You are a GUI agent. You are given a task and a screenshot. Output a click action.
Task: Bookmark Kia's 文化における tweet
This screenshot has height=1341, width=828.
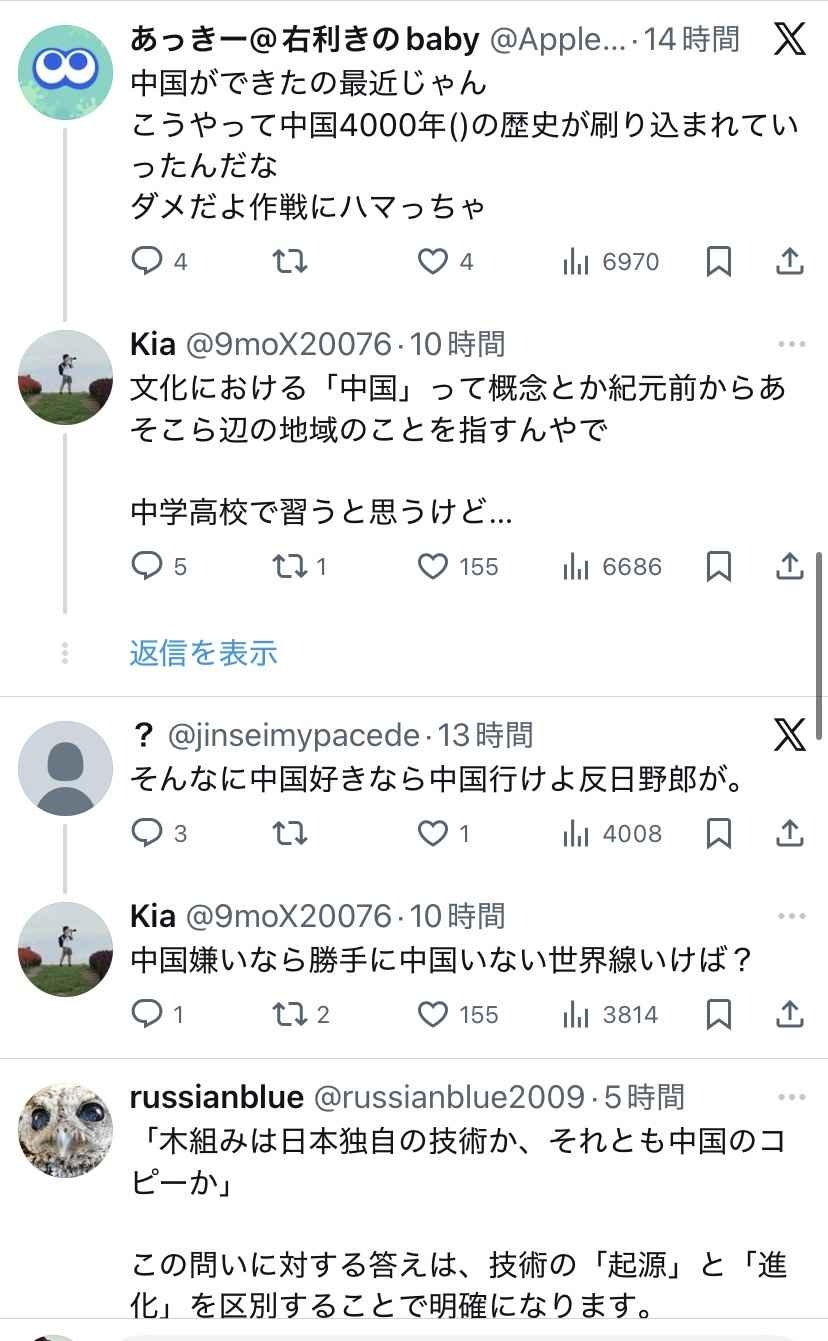(718, 566)
